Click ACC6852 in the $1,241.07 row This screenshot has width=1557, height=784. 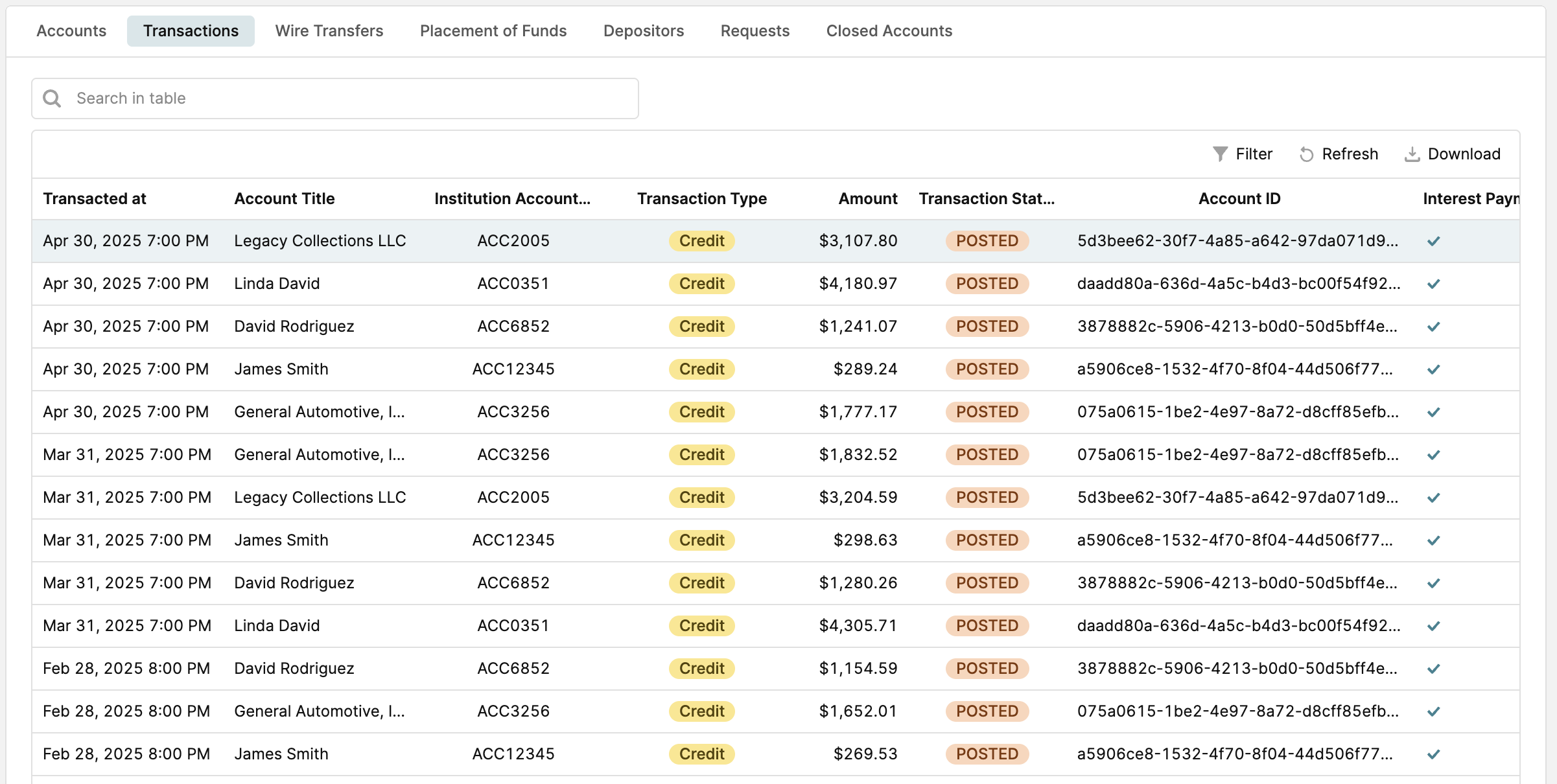[513, 327]
